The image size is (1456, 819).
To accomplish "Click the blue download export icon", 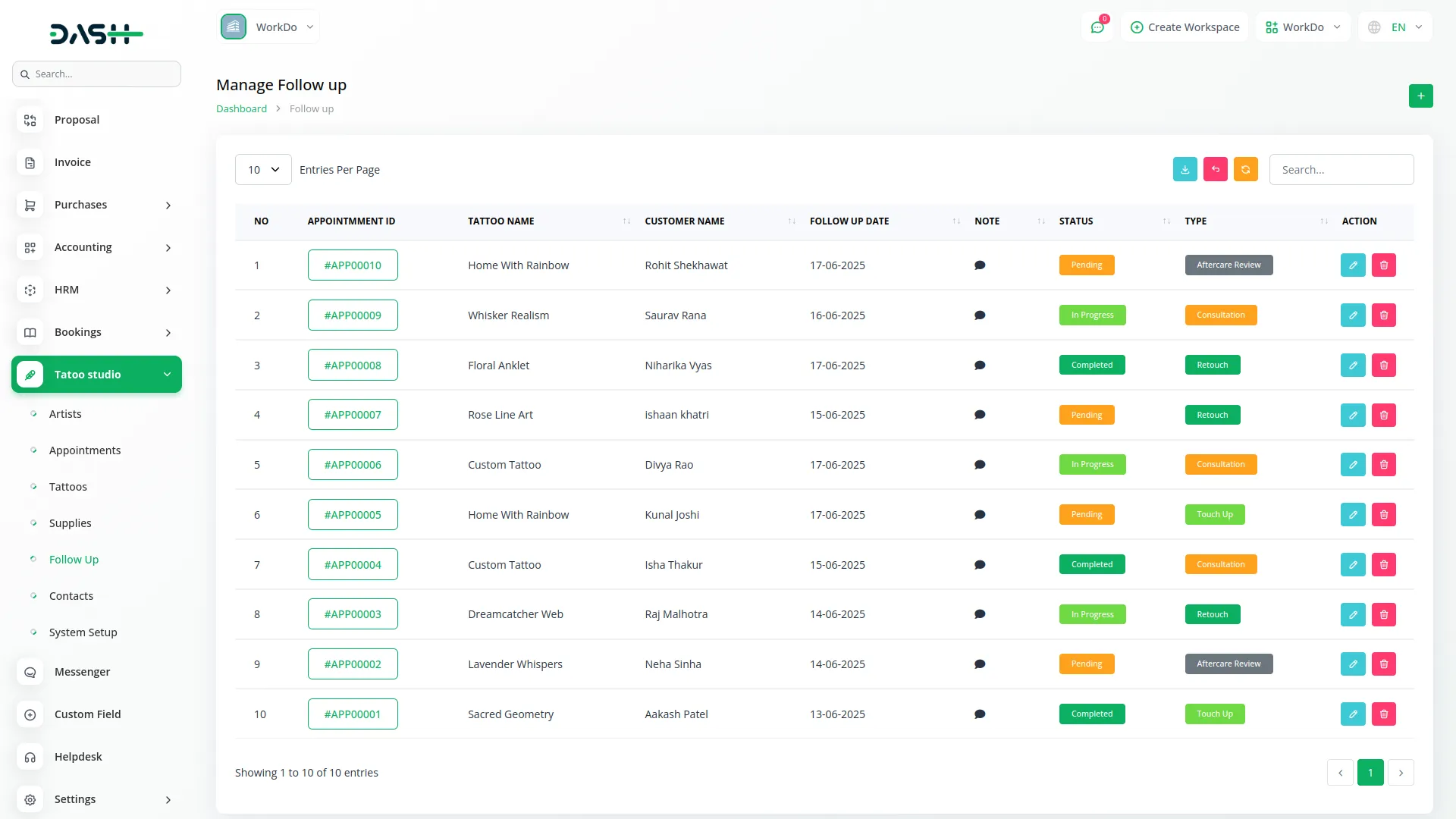I will coord(1185,170).
